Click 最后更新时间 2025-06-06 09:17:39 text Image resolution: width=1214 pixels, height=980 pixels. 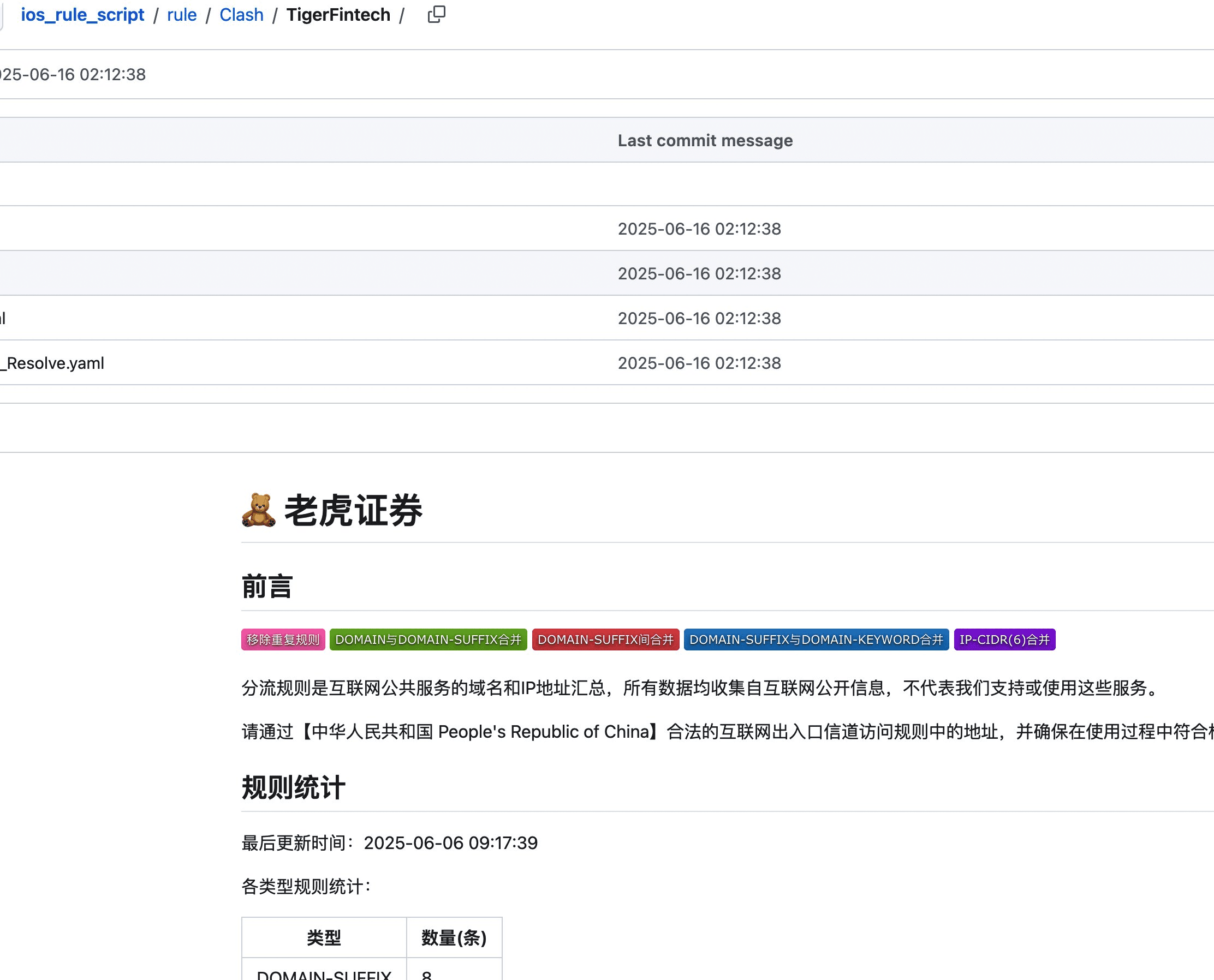(x=390, y=843)
